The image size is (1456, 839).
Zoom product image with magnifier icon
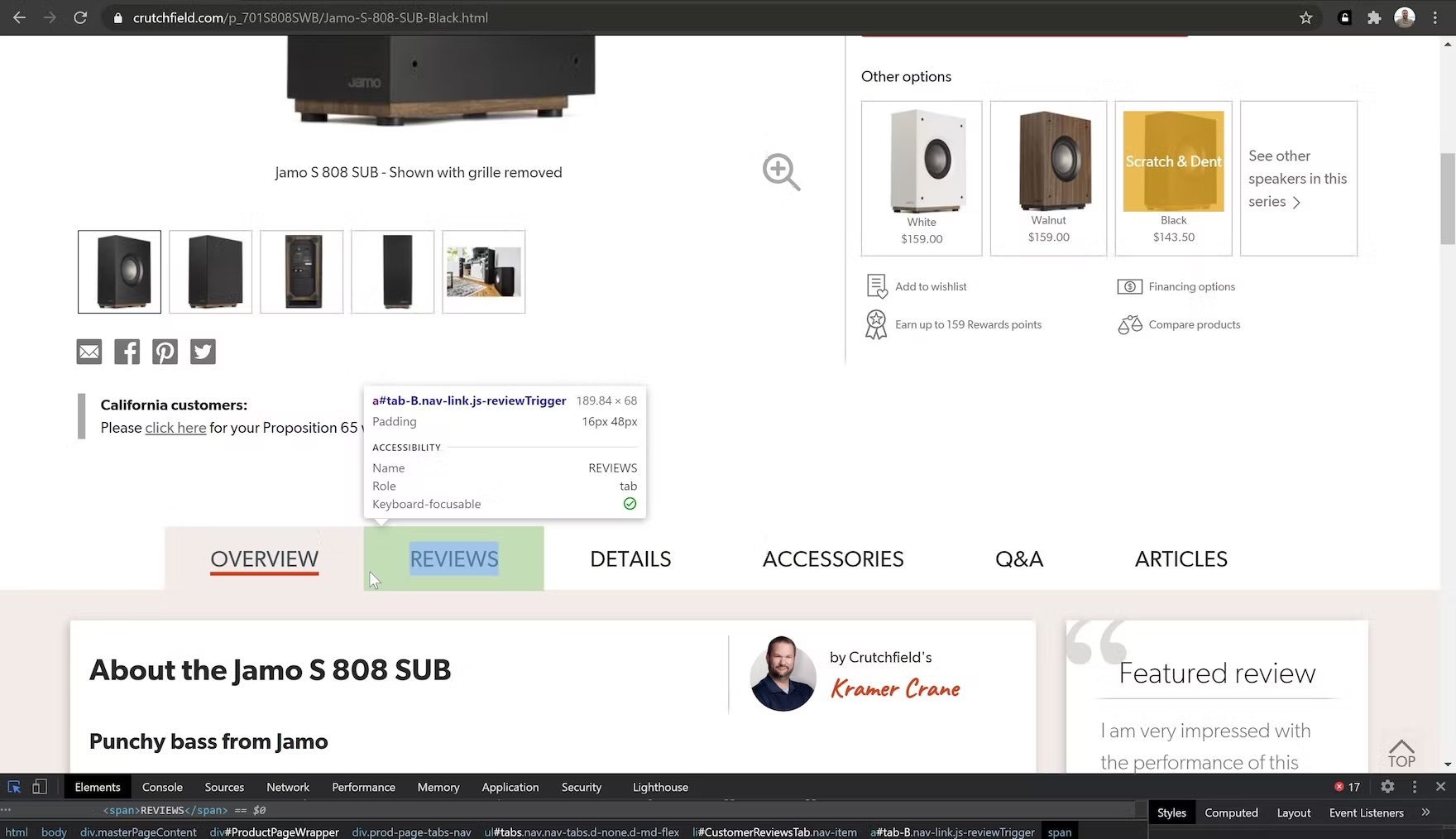tap(780, 172)
